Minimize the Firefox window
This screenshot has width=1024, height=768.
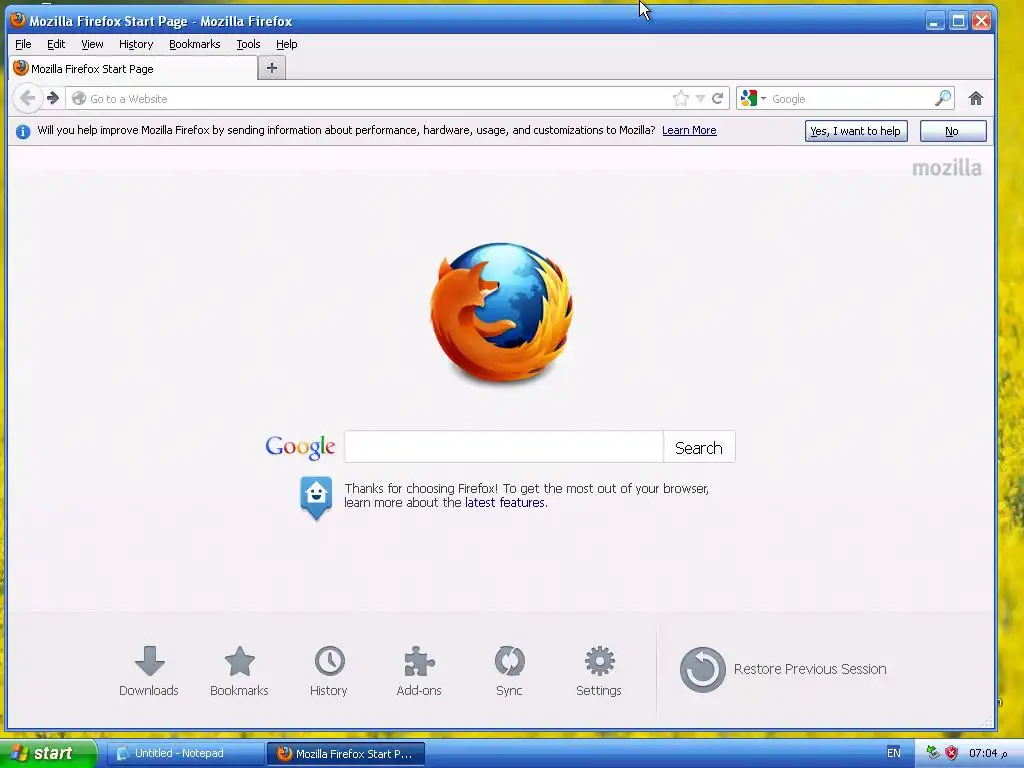935,21
